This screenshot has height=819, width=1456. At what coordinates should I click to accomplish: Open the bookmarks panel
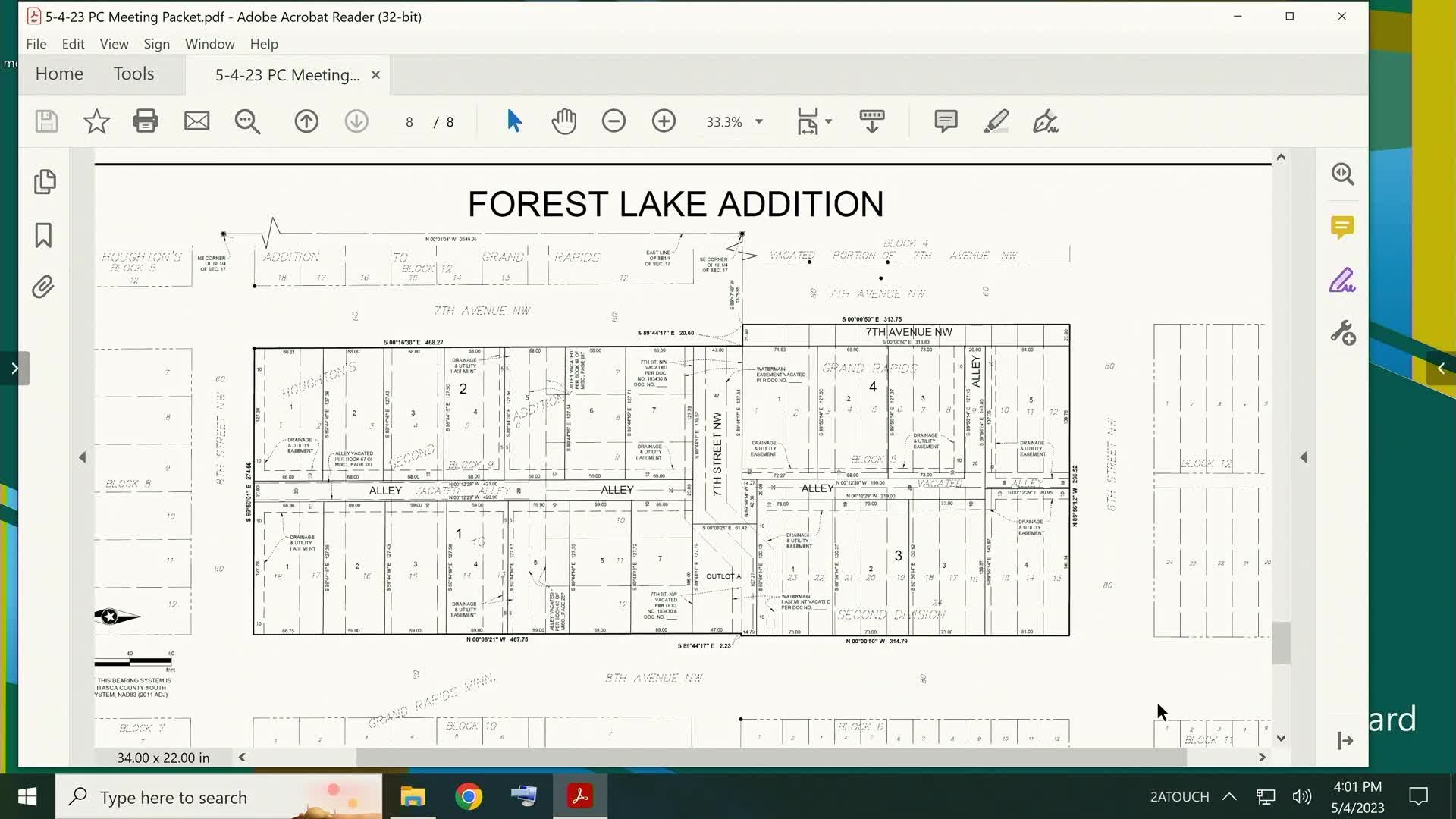[x=44, y=235]
